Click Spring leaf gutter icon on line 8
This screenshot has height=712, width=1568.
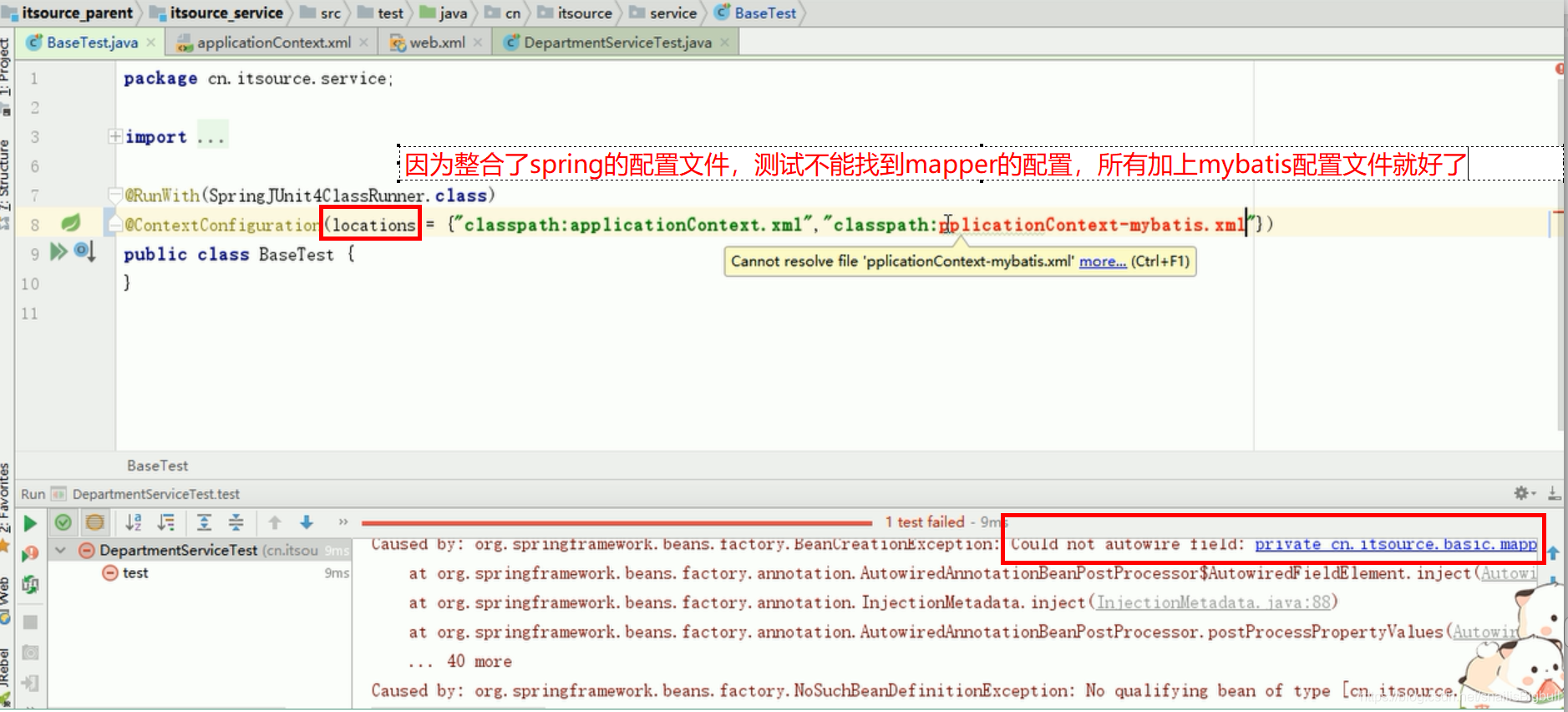coord(71,223)
